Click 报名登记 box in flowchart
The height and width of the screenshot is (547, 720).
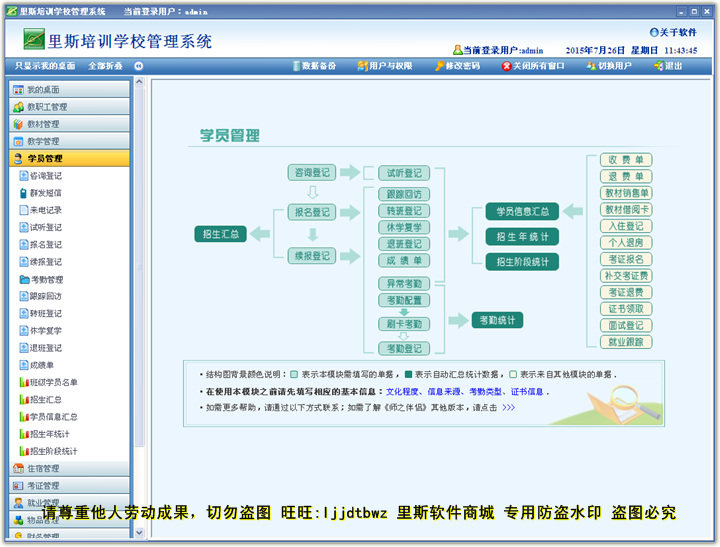(x=312, y=212)
